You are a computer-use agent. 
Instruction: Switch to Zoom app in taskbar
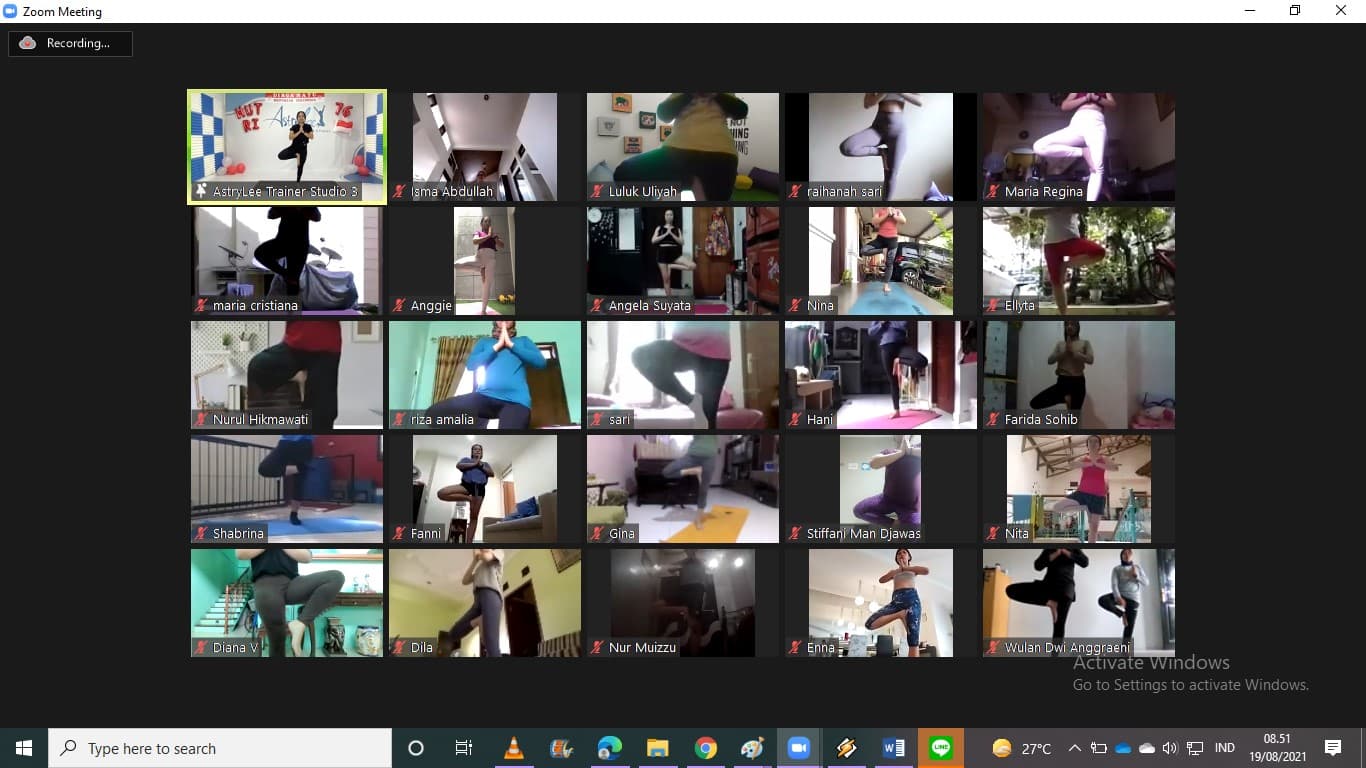coord(798,748)
